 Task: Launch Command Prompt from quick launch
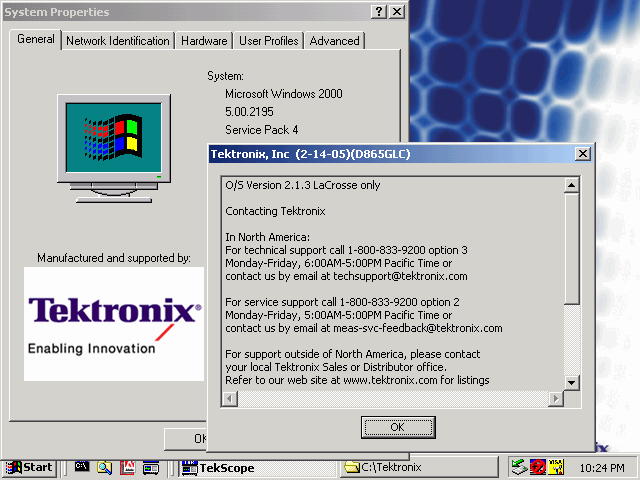click(82, 467)
